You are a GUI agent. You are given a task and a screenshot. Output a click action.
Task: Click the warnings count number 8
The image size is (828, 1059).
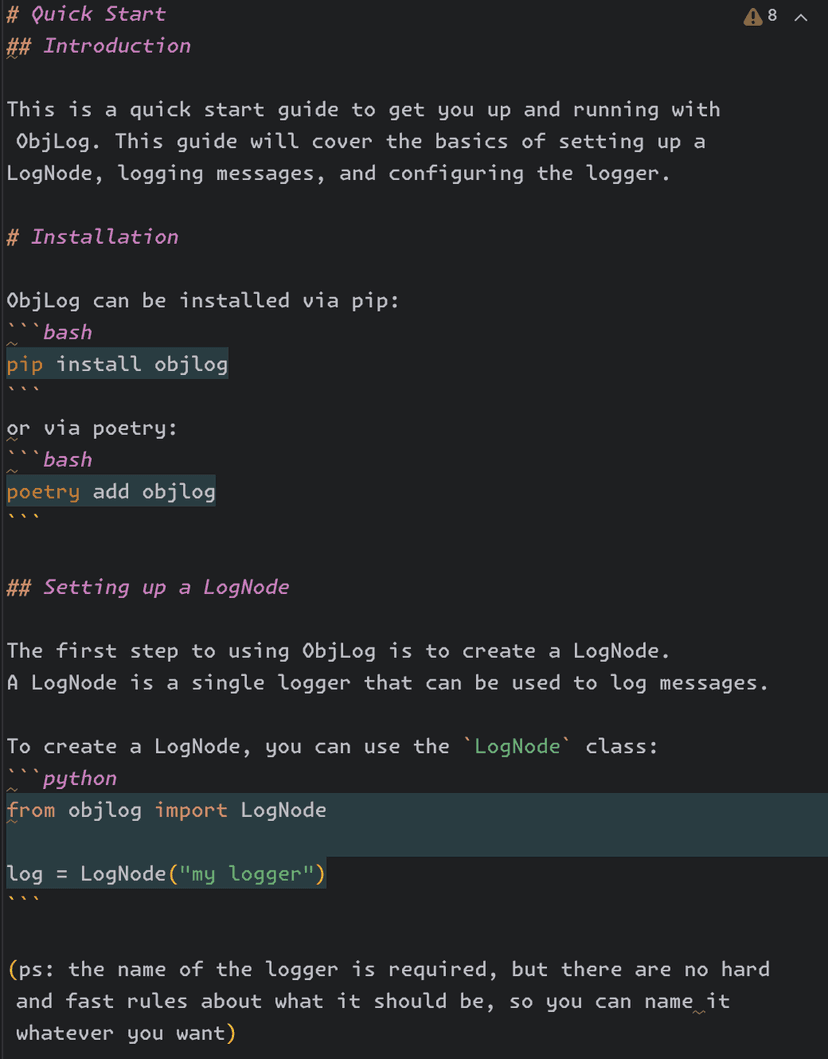click(x=772, y=16)
